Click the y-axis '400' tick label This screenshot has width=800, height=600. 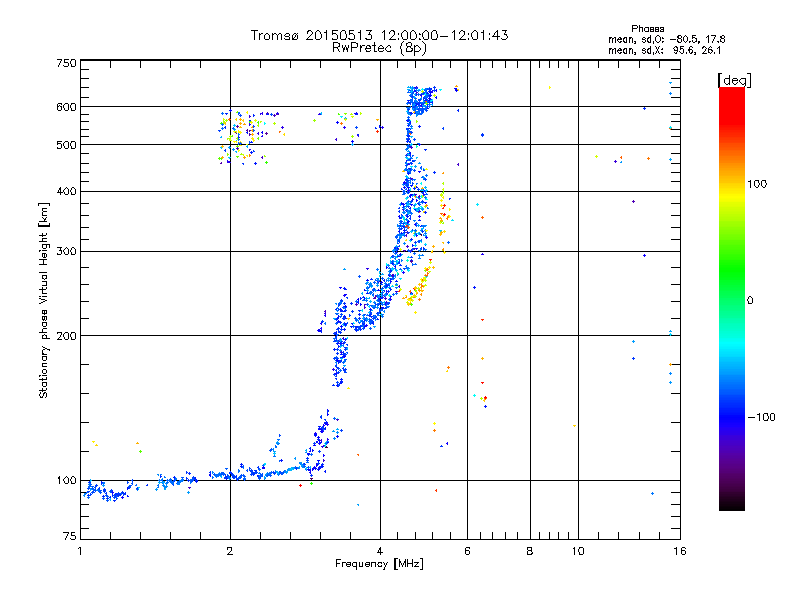click(x=66, y=191)
